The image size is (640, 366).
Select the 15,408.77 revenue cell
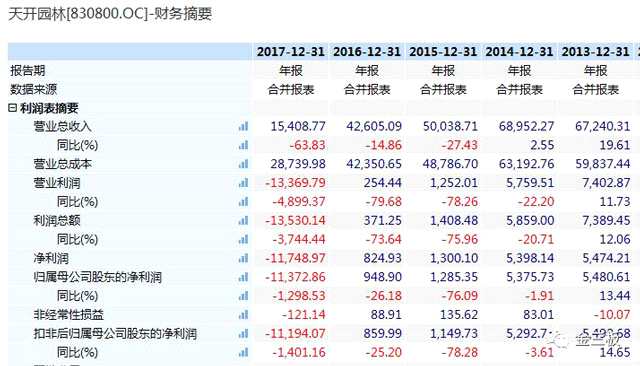click(x=298, y=126)
